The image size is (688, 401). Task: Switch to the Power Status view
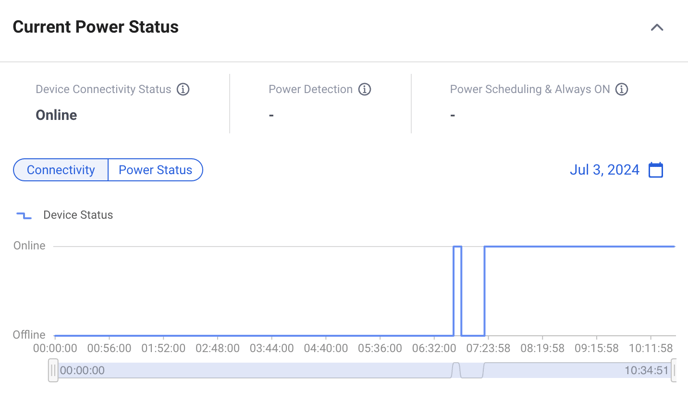pyautogui.click(x=155, y=170)
